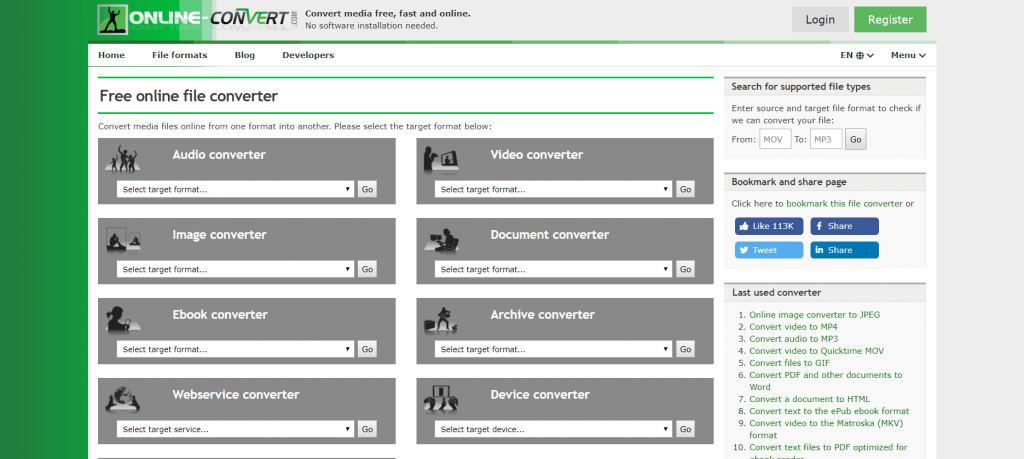Click the Video converter icon
The height and width of the screenshot is (459, 1024).
click(441, 158)
